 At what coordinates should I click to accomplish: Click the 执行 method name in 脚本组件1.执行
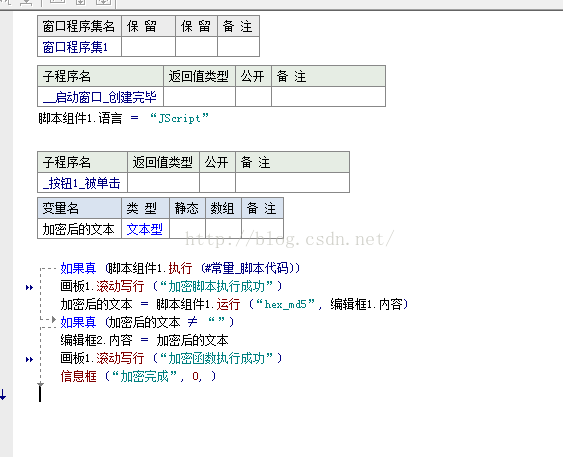180,268
